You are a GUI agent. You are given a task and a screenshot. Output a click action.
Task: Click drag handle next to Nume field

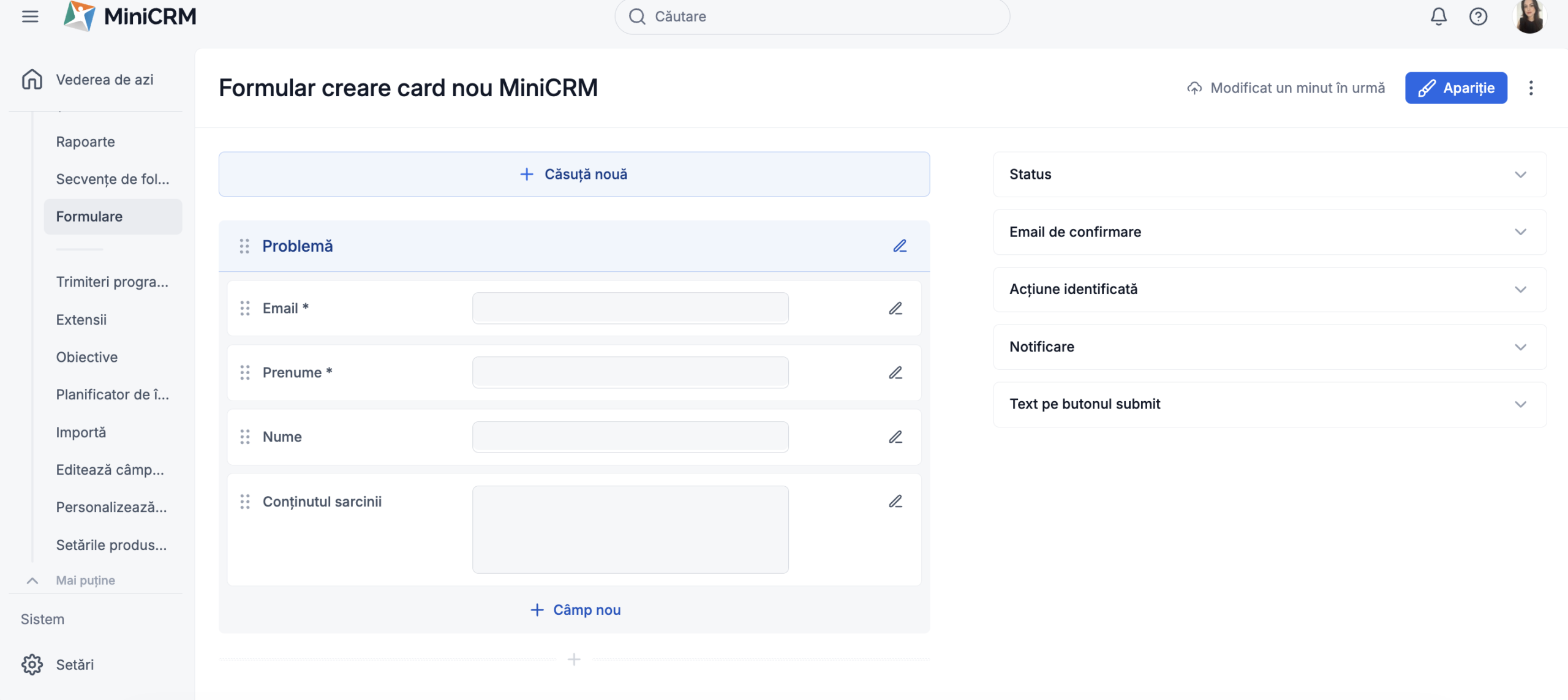(245, 437)
